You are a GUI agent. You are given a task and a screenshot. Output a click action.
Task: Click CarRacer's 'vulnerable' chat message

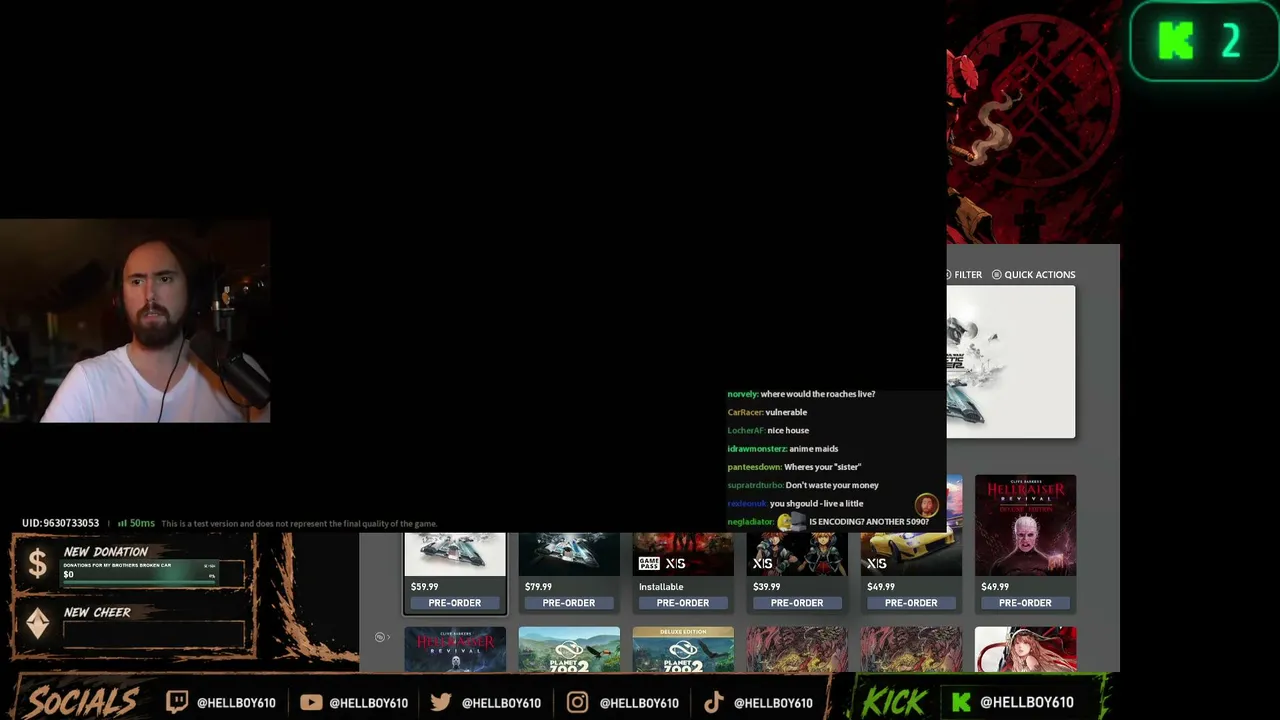tap(767, 412)
